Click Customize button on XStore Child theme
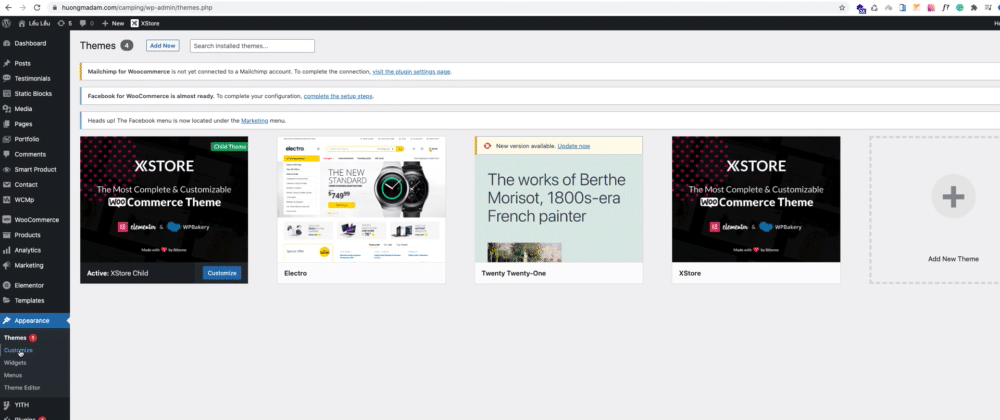Image resolution: width=1000 pixels, height=420 pixels. pyautogui.click(x=222, y=273)
